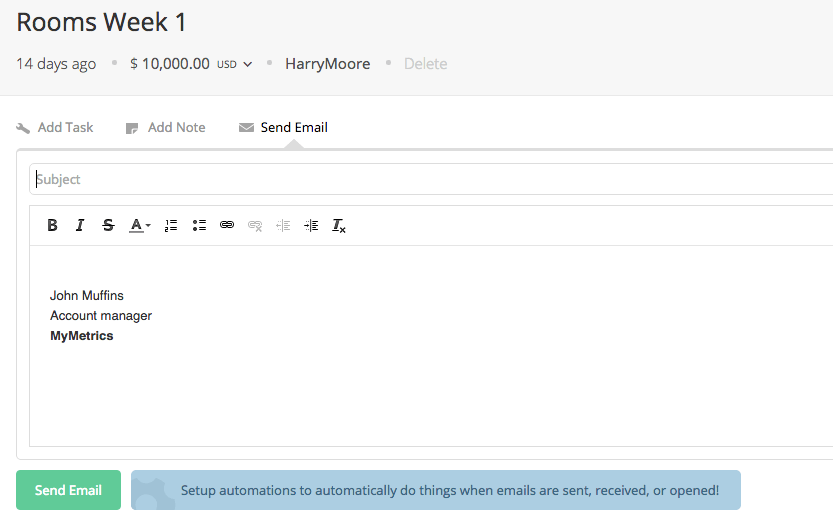Decrease indent of the paragraph
The image size is (833, 528).
coord(283,226)
